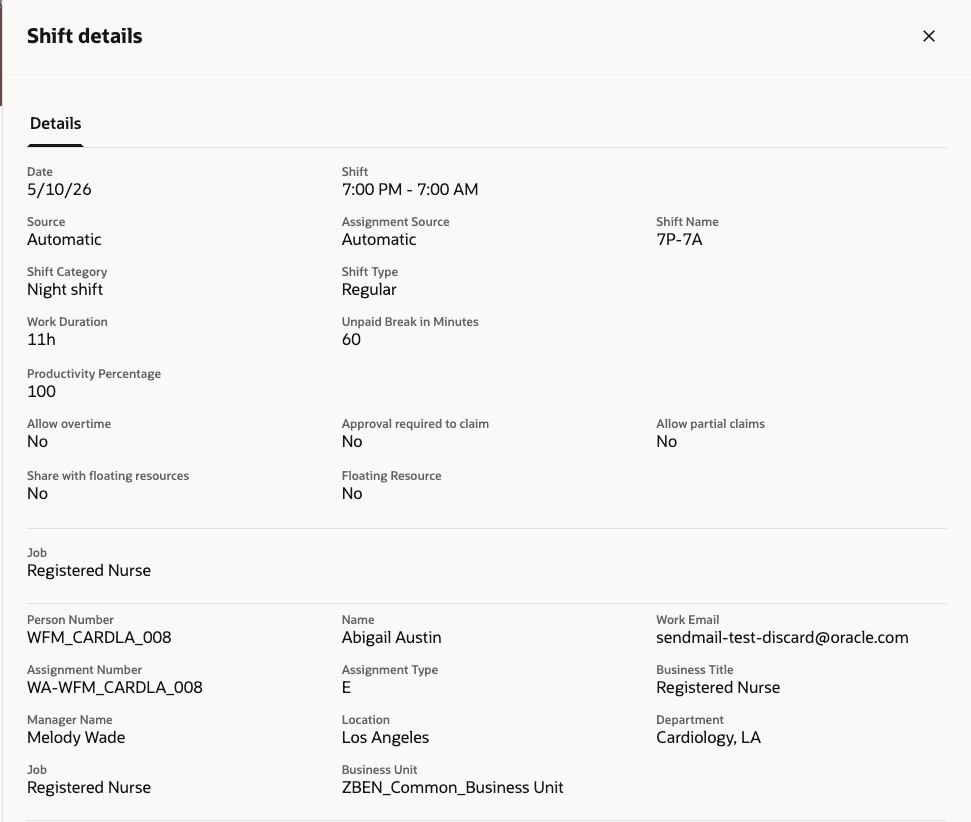The height and width of the screenshot is (822, 971).
Task: Click the Shift details heading
Action: click(85, 36)
